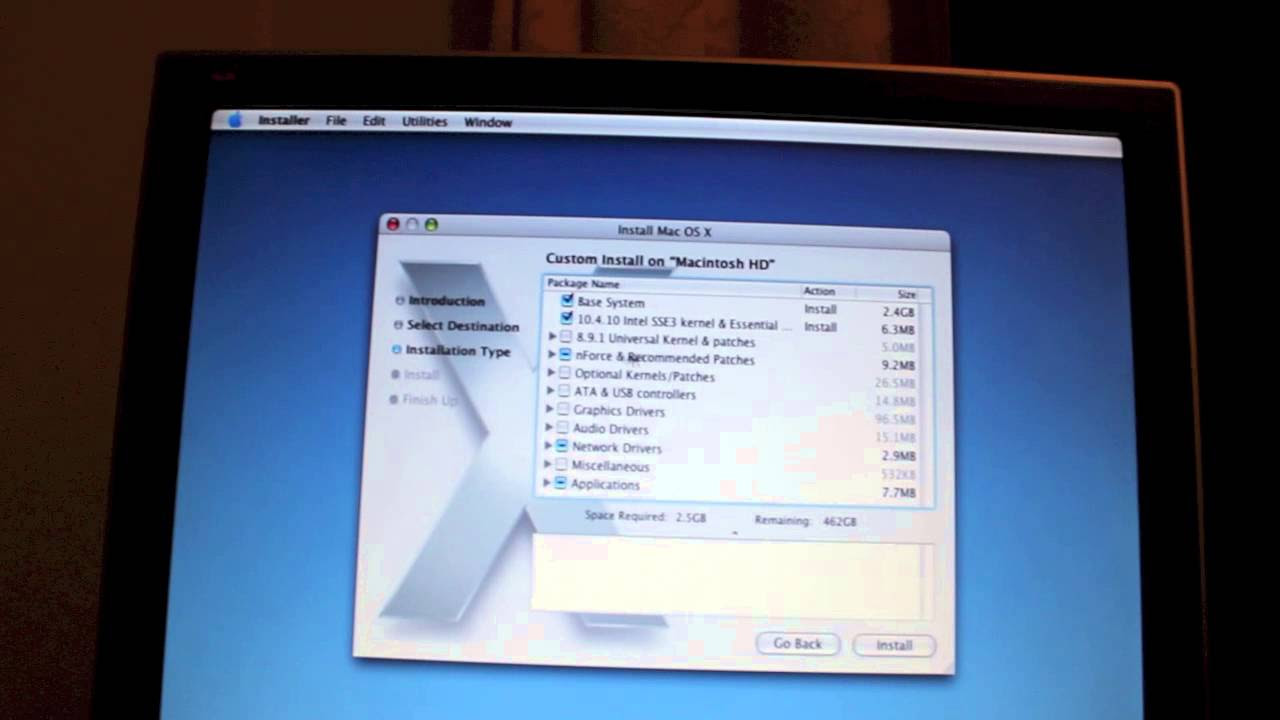Expand 8.9.1 Universal Kernel & patches
This screenshot has width=1280, height=720.
pyautogui.click(x=552, y=337)
